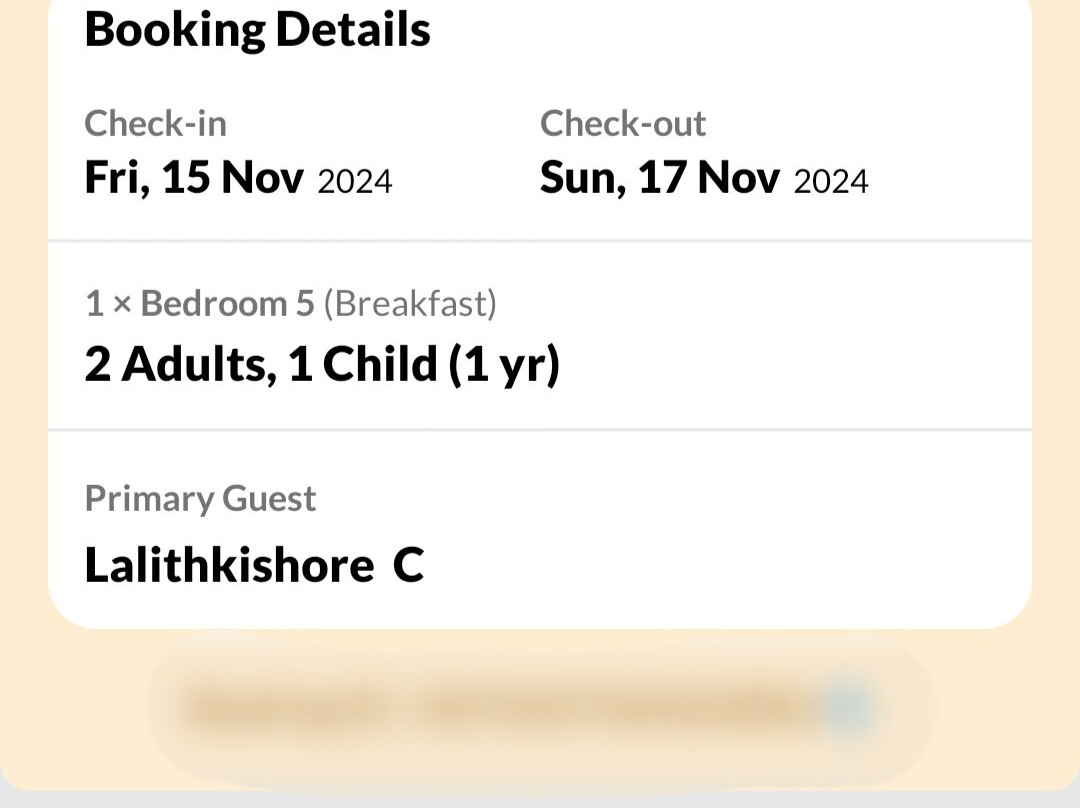Tap the booking reference row at the bottom
The height and width of the screenshot is (808, 1080).
(x=540, y=705)
